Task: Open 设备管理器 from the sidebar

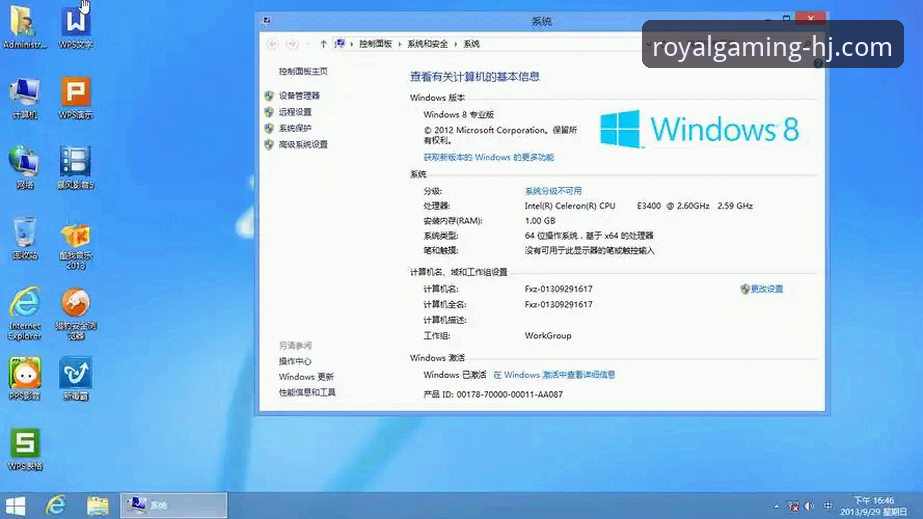Action: point(299,95)
